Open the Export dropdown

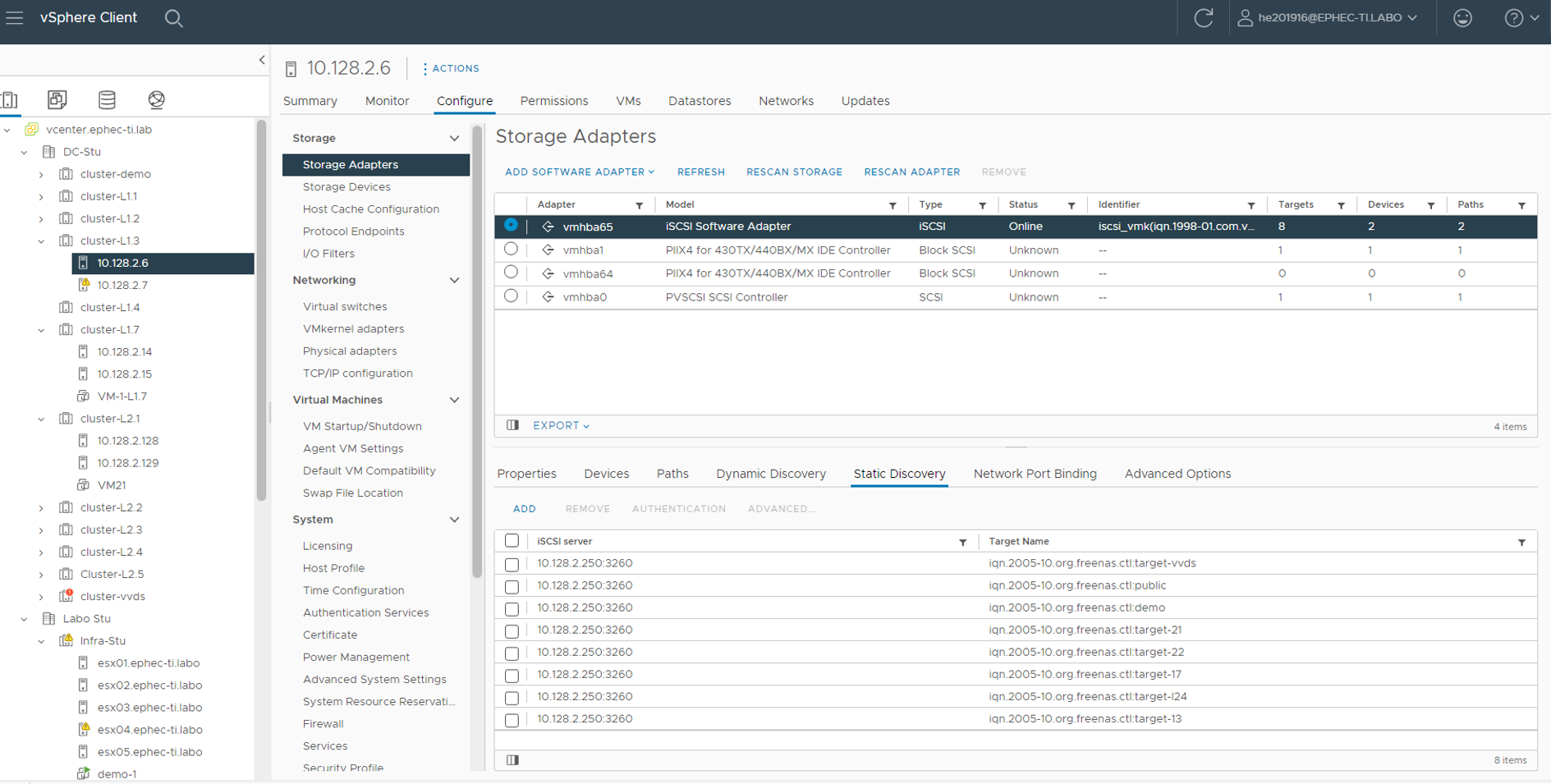pos(561,425)
